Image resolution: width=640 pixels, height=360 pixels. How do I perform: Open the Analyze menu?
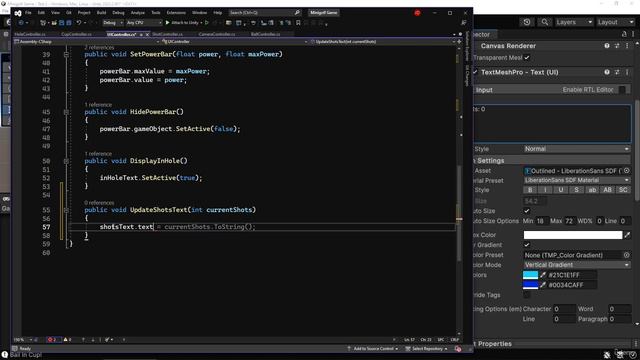point(138,13)
